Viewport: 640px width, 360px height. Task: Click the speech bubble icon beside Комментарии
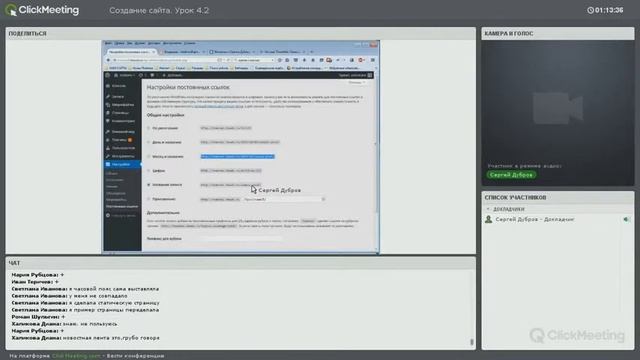pyautogui.click(x=108, y=121)
